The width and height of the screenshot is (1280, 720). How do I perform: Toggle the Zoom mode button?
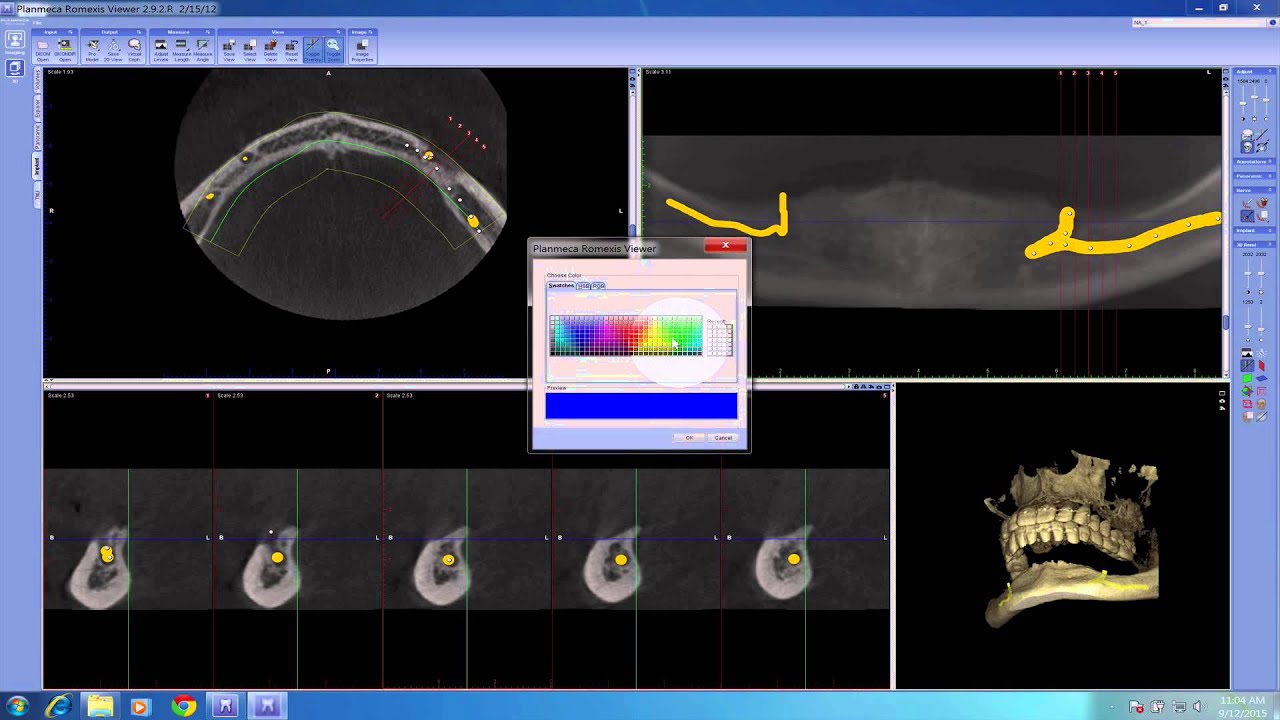pyautogui.click(x=333, y=50)
